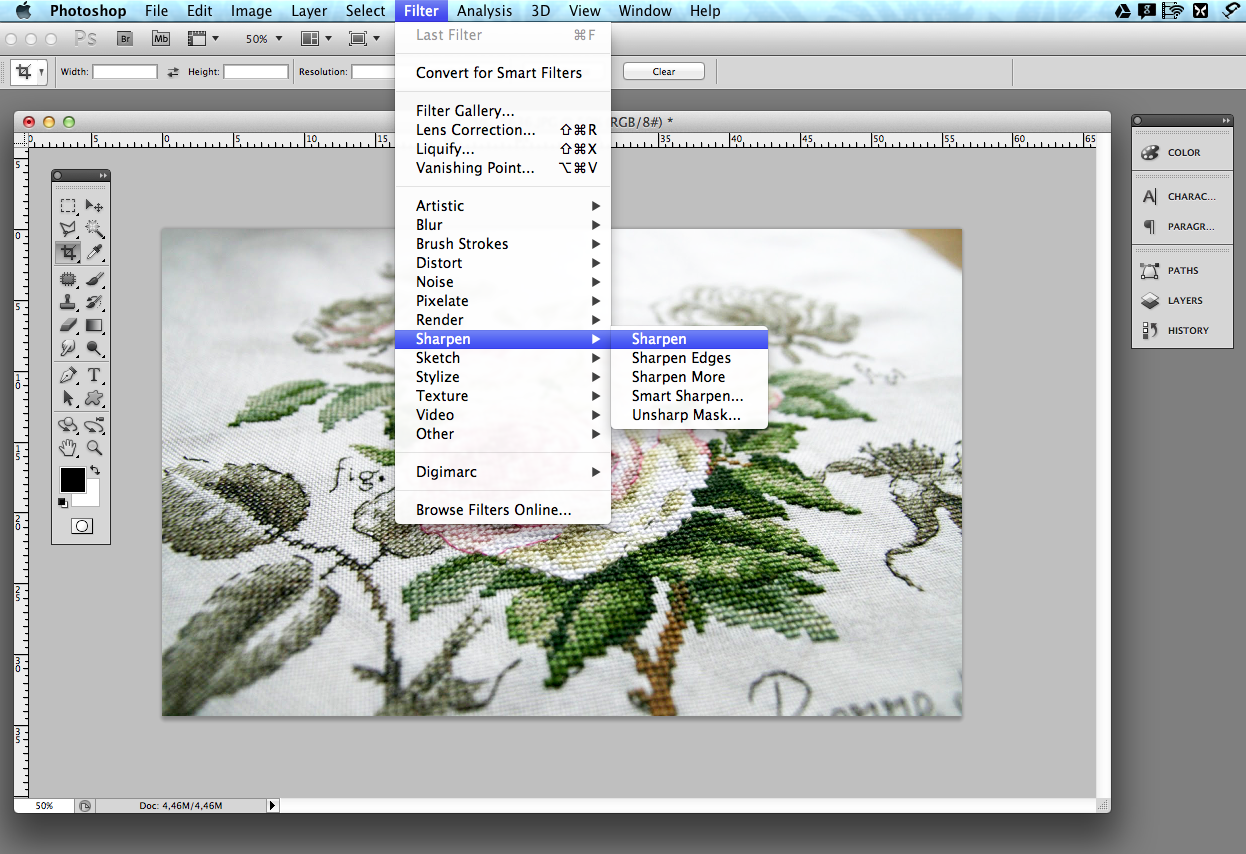The height and width of the screenshot is (854, 1246).
Task: Select the Healing Brush patch tool
Action: [x=68, y=279]
